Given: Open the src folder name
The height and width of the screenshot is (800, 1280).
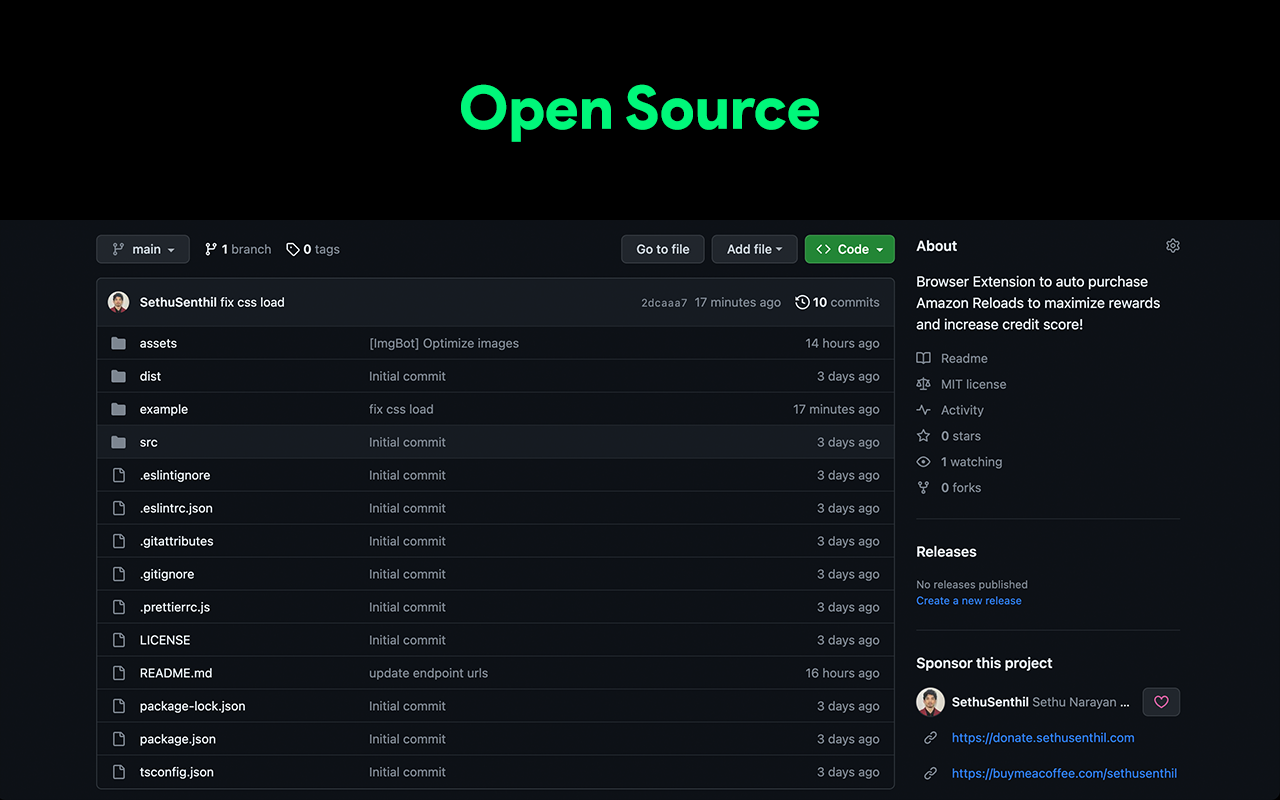Looking at the screenshot, I should pyautogui.click(x=149, y=442).
